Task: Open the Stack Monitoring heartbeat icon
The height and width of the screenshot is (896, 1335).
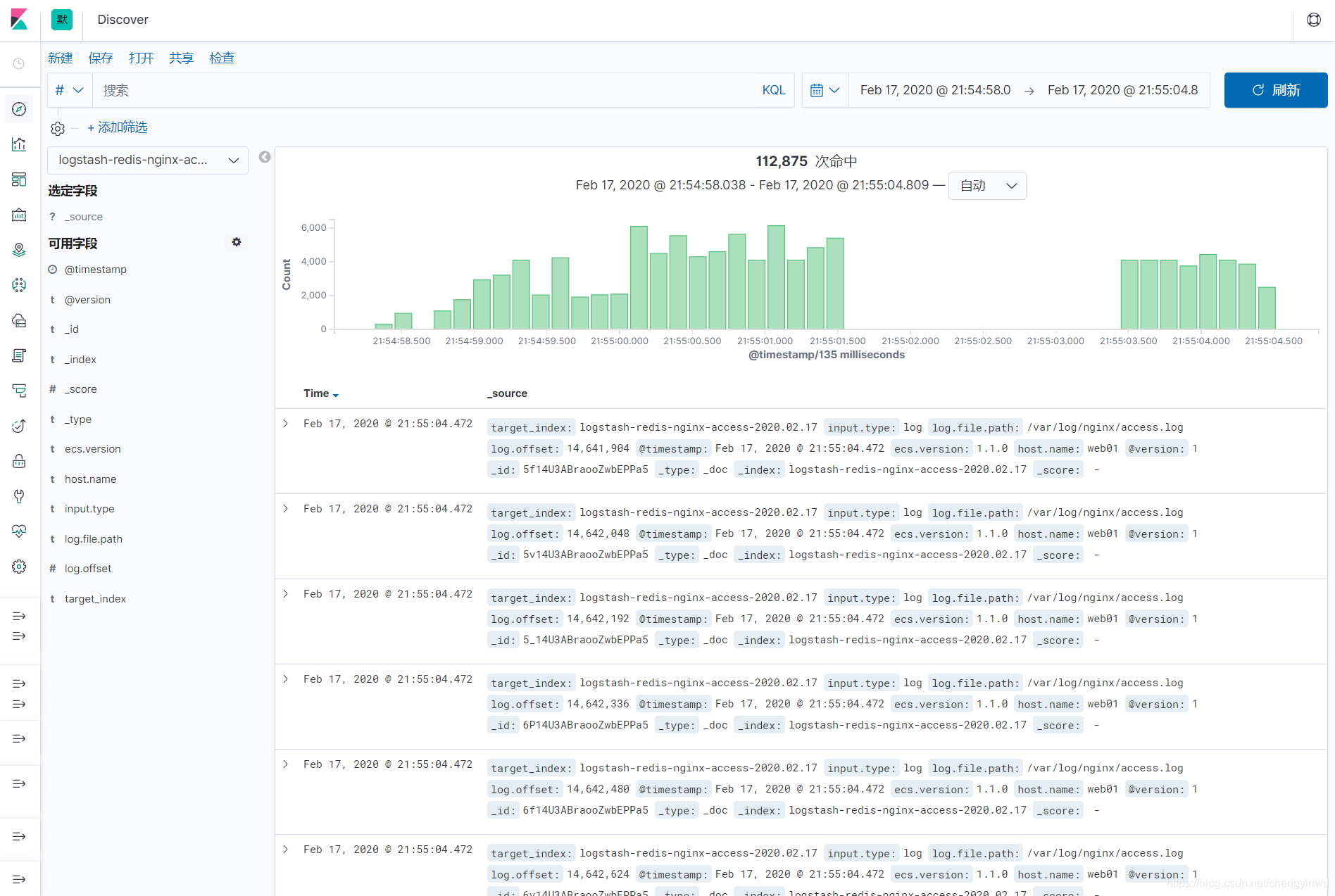Action: 19,531
